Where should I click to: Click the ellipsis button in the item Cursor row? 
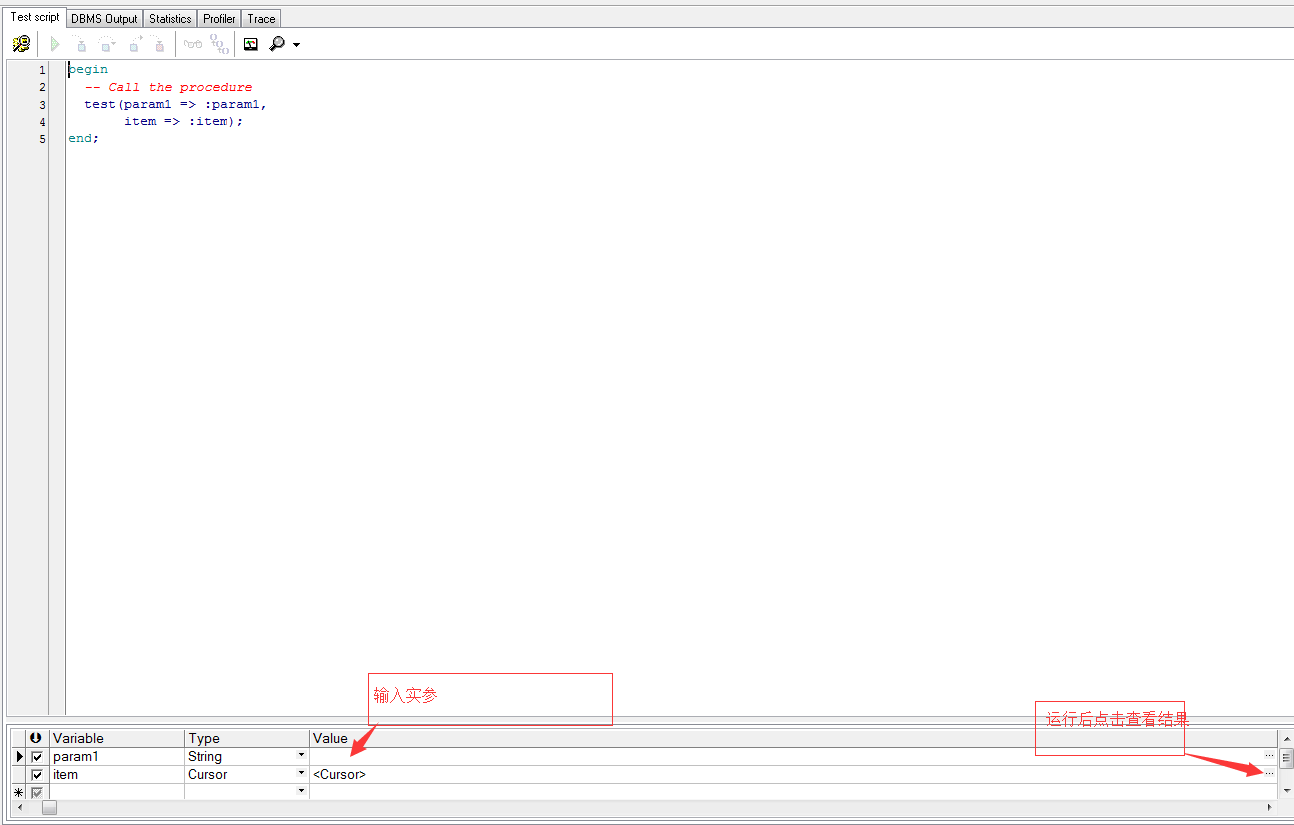1269,774
